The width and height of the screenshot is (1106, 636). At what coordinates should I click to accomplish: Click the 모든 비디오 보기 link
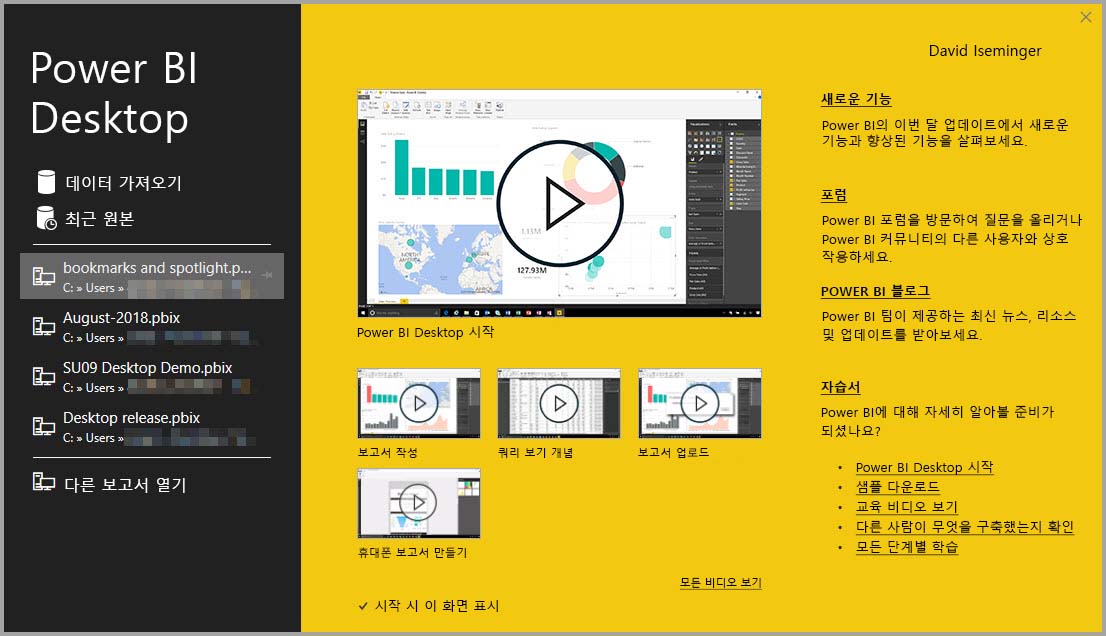pos(721,582)
